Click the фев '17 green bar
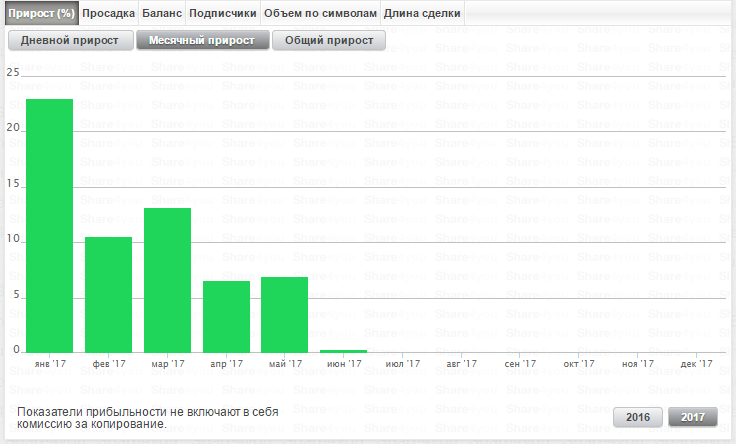 tap(108, 295)
